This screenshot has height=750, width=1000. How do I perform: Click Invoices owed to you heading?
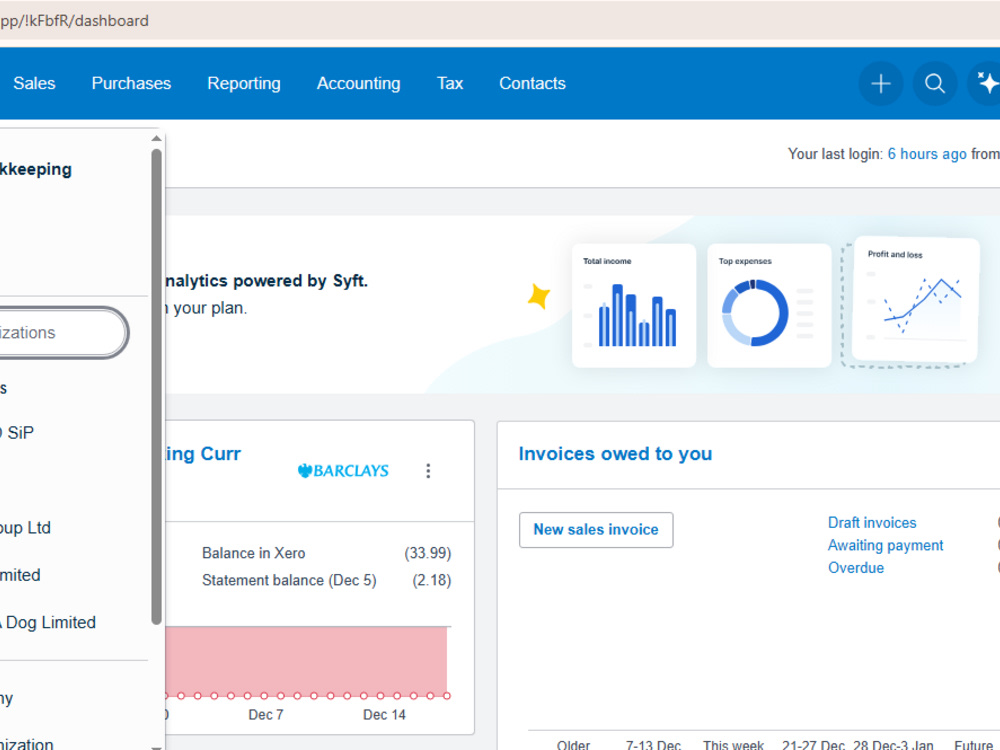[615, 453]
